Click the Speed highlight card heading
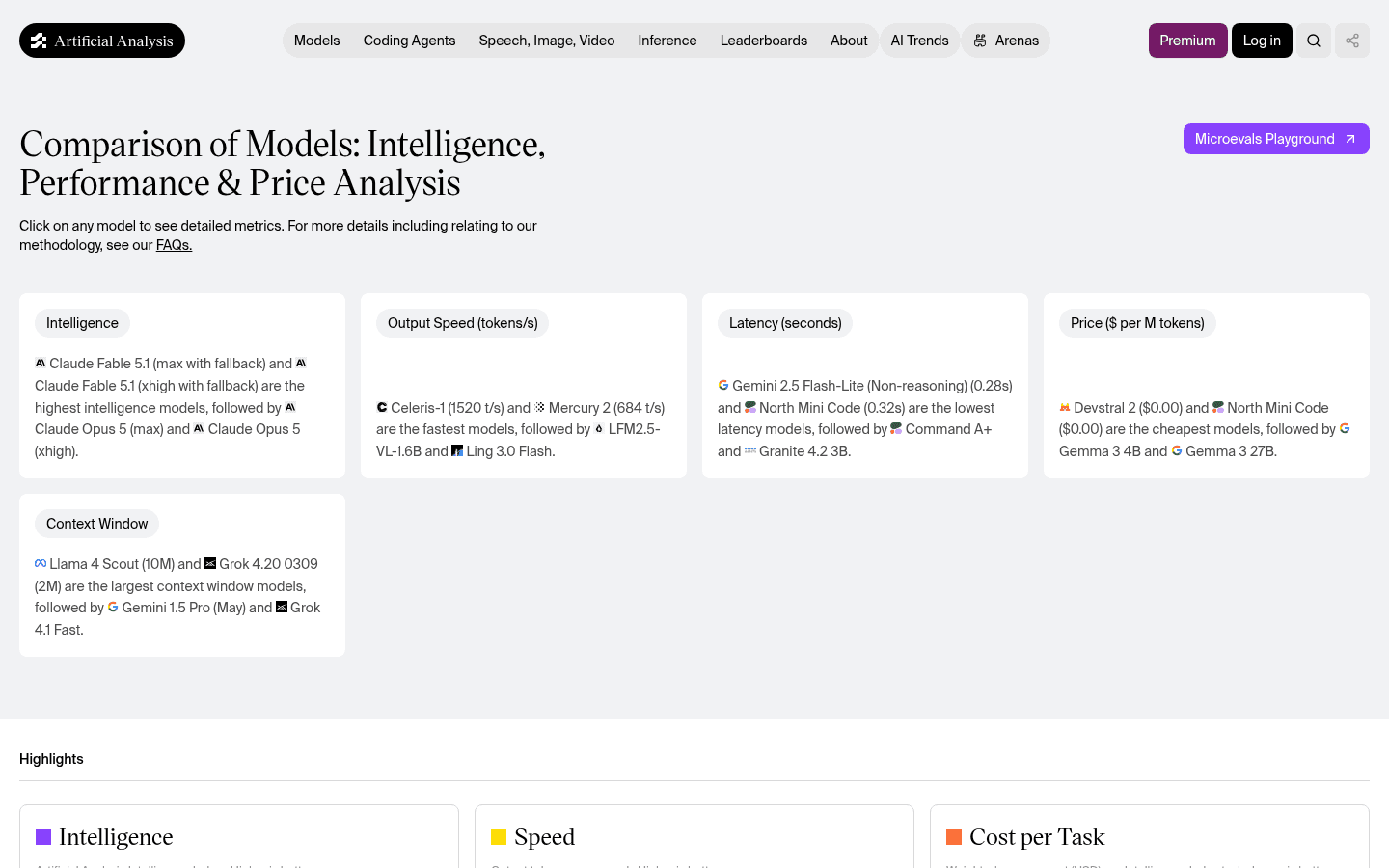 544,837
